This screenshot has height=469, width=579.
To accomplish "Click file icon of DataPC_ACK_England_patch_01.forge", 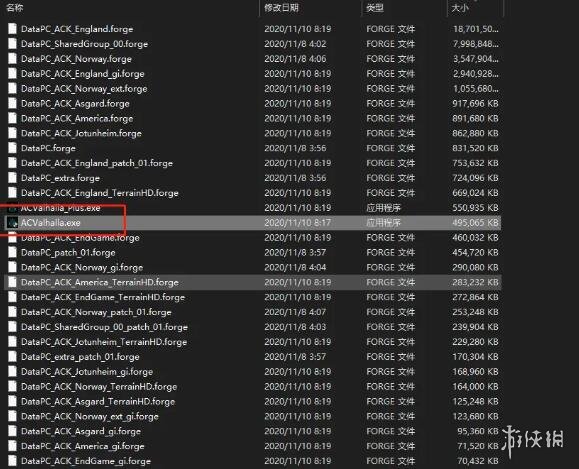I will (13, 163).
